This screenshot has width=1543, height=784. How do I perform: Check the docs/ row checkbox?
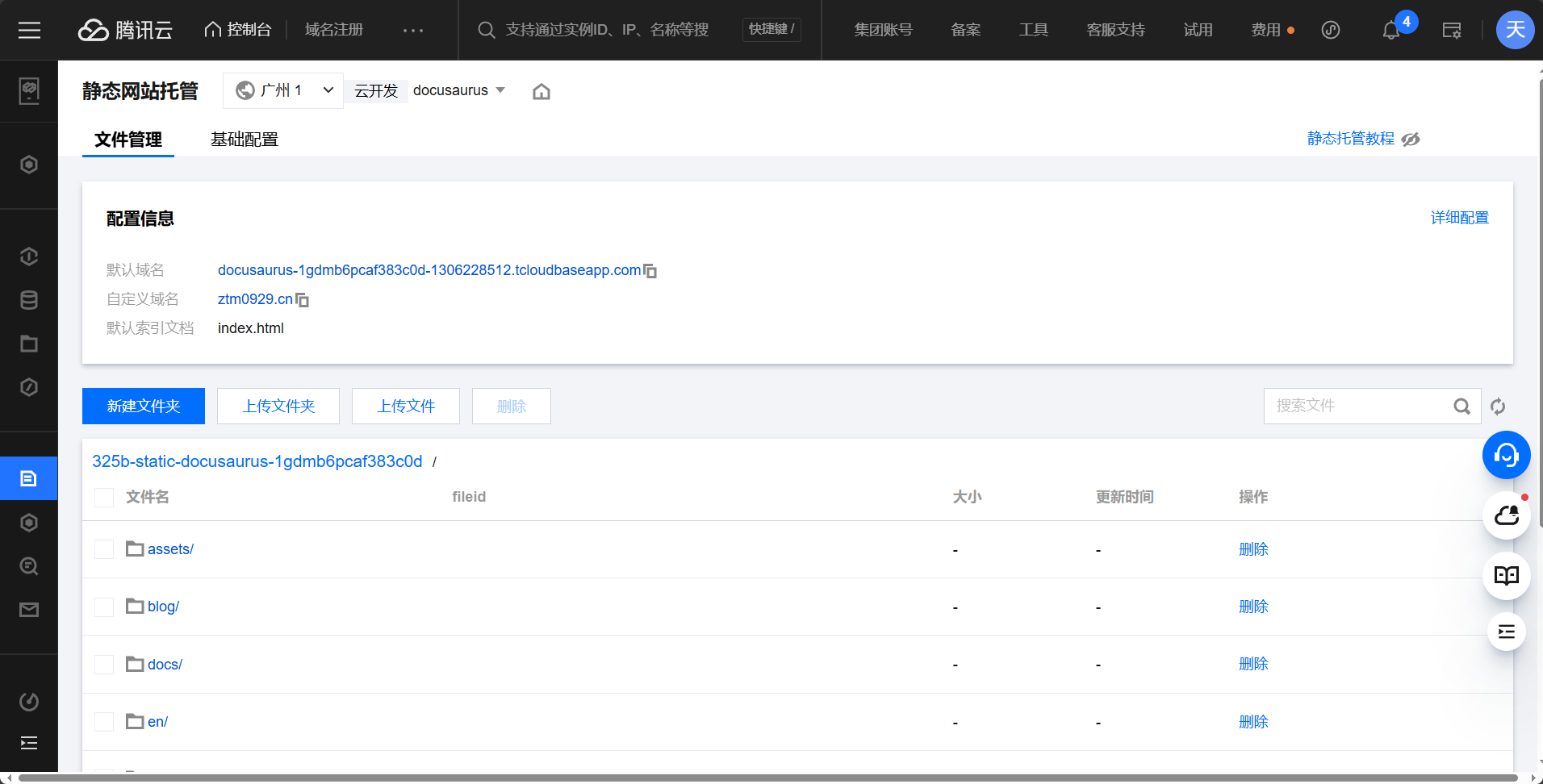click(x=104, y=665)
